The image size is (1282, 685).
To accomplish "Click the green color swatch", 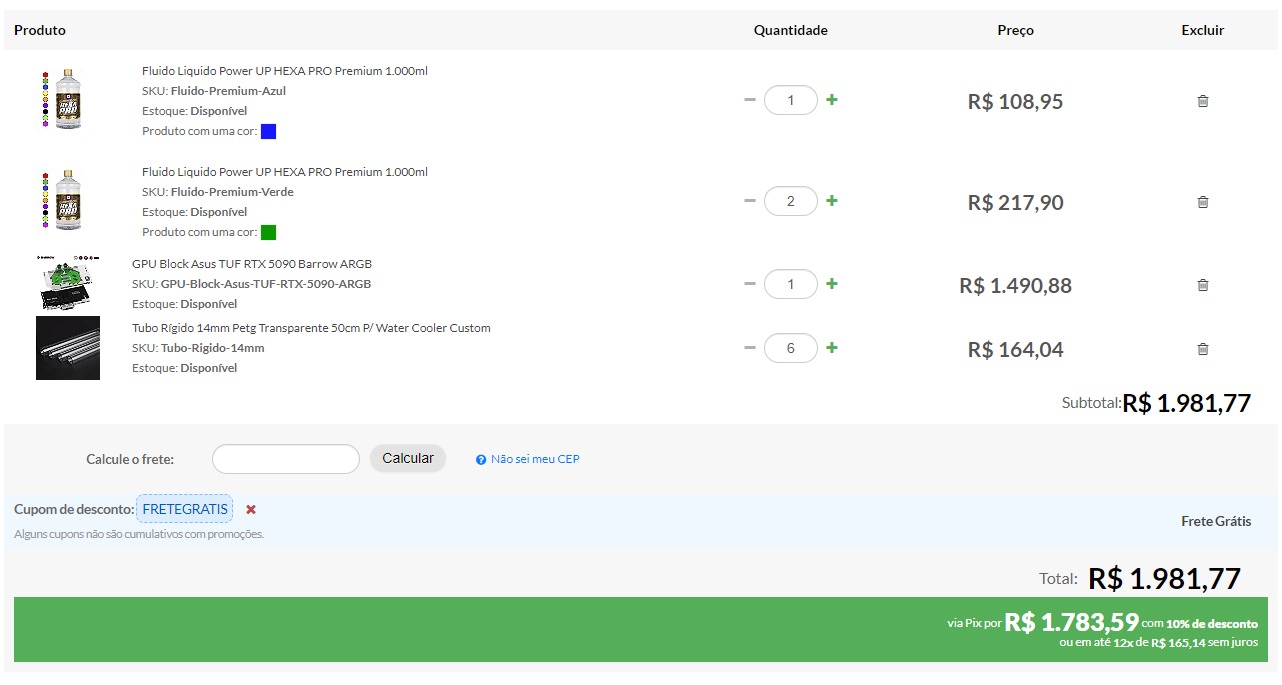I will coord(268,233).
